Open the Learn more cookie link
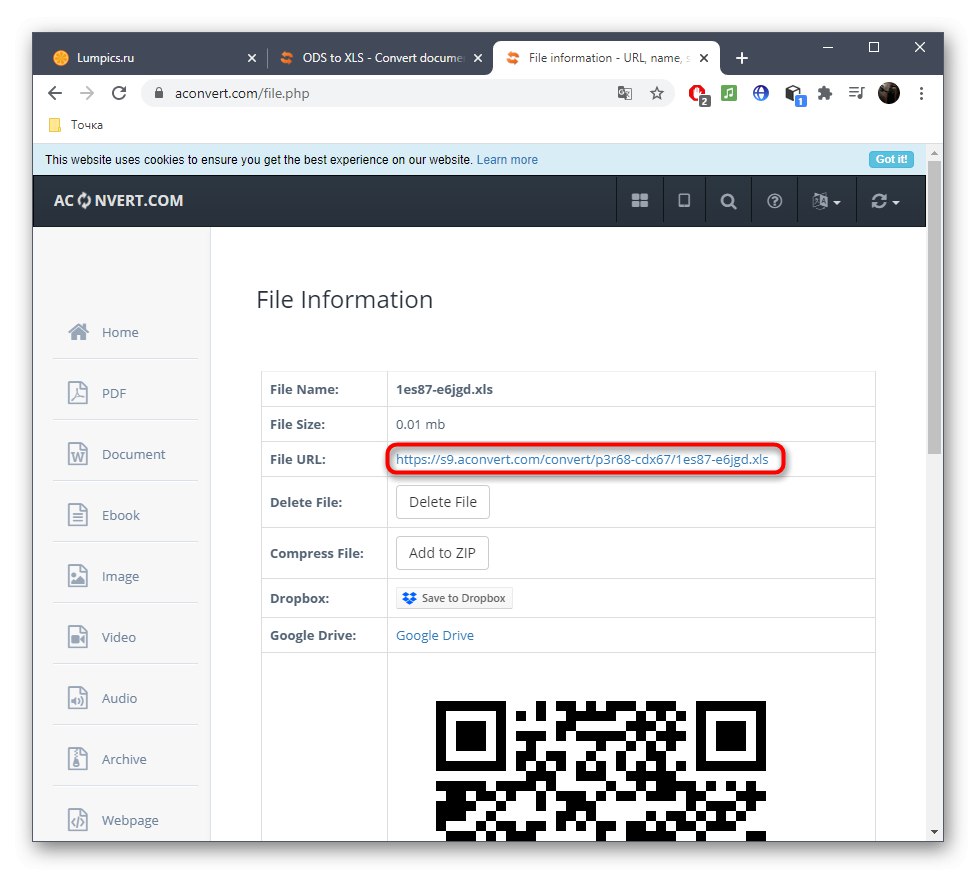 click(x=507, y=160)
